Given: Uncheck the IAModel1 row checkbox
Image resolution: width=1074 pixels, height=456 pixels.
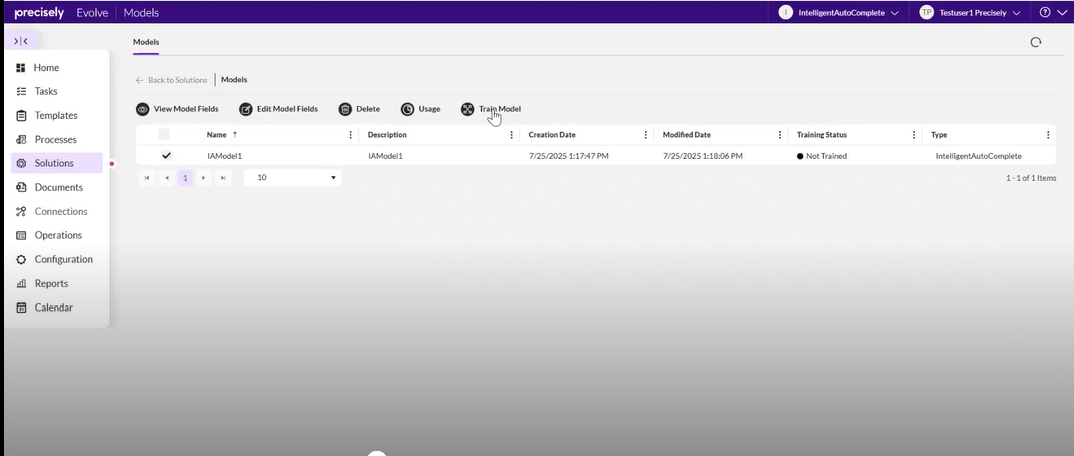Looking at the screenshot, I should point(166,155).
